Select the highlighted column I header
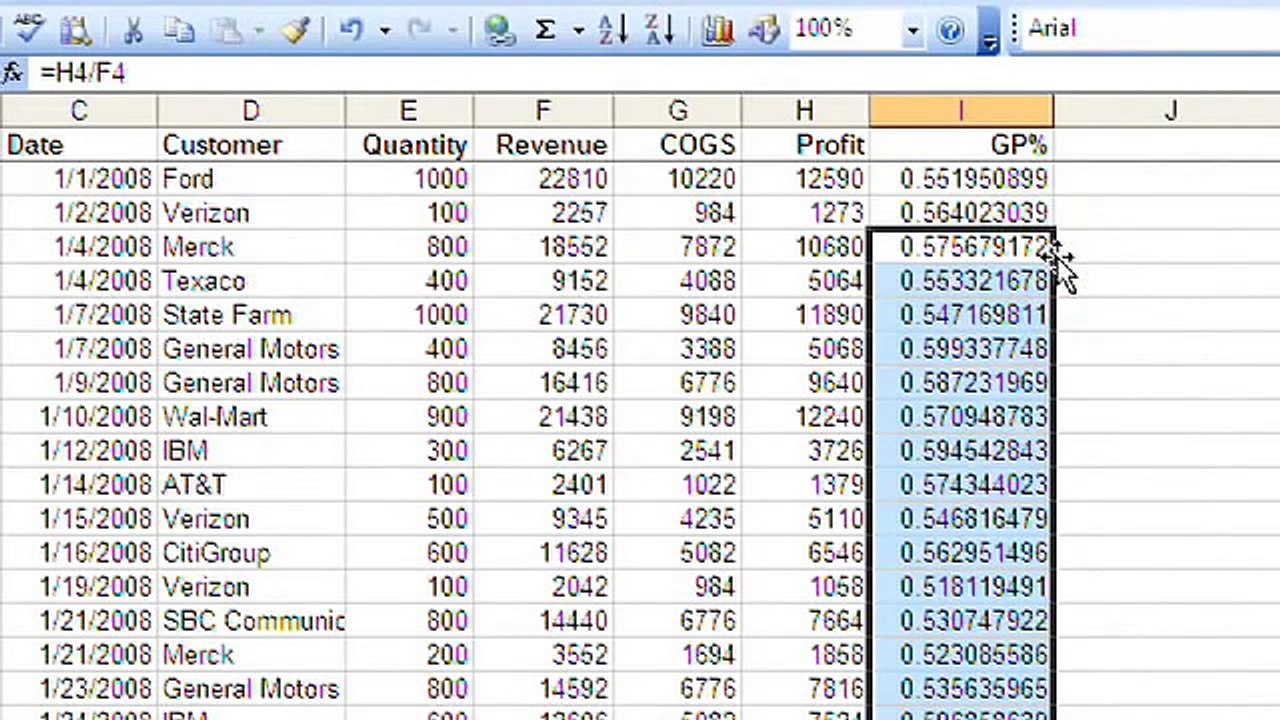The height and width of the screenshot is (720, 1280). pyautogui.click(x=961, y=110)
